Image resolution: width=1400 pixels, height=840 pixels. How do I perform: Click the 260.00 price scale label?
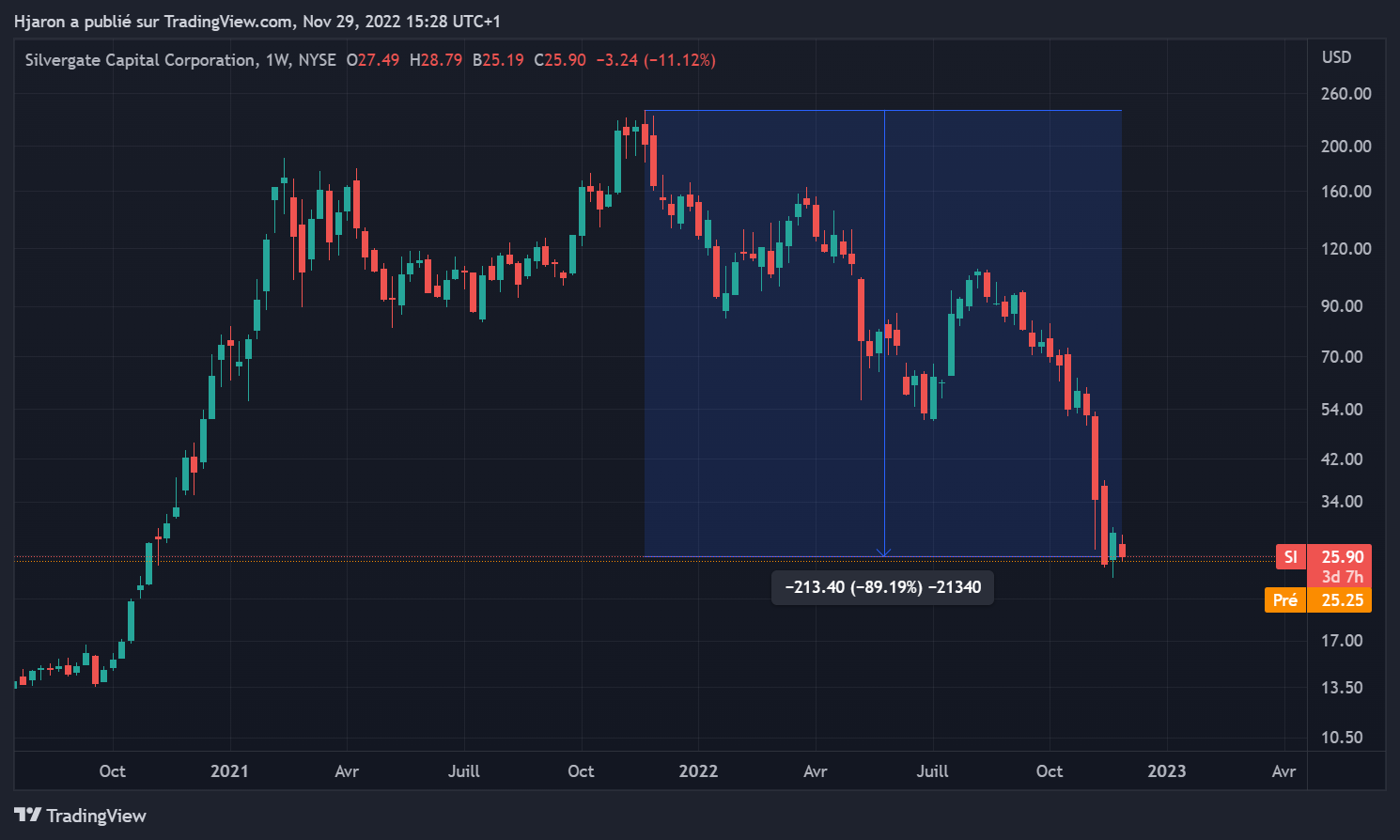(1346, 94)
